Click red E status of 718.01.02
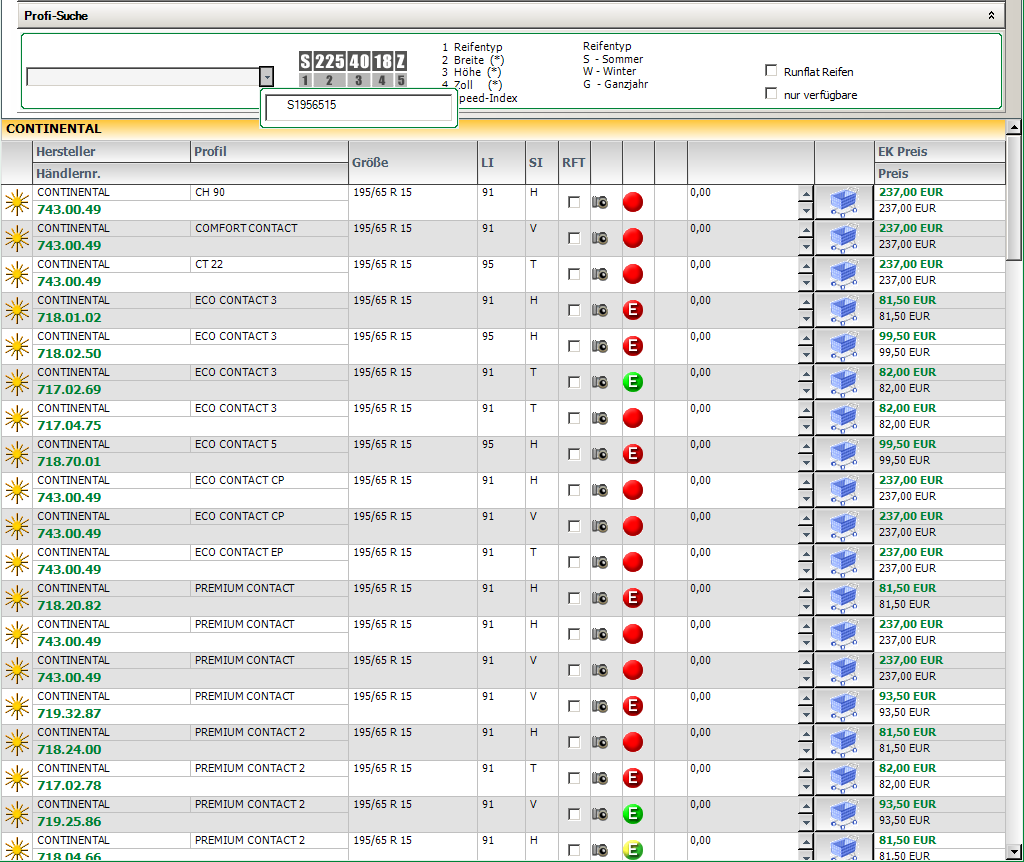1024x862 pixels. [633, 310]
